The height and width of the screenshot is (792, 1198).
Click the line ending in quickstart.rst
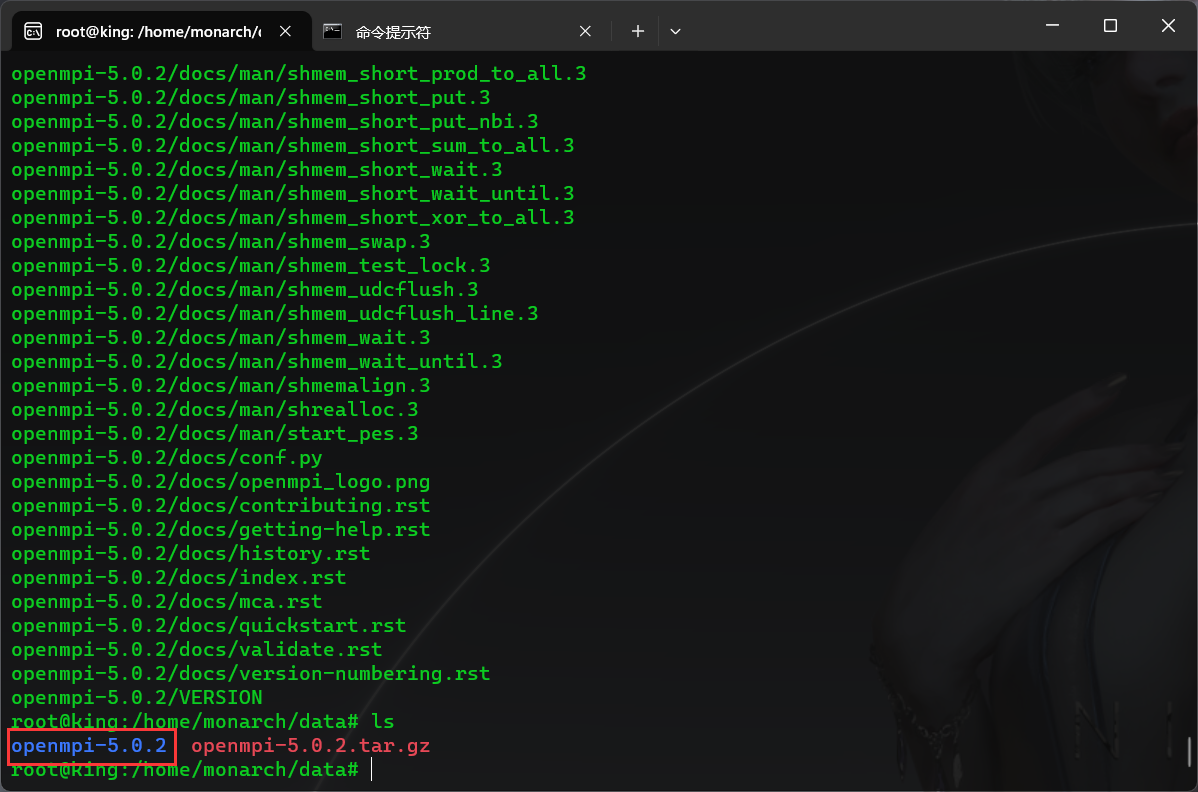pyautogui.click(x=209, y=626)
